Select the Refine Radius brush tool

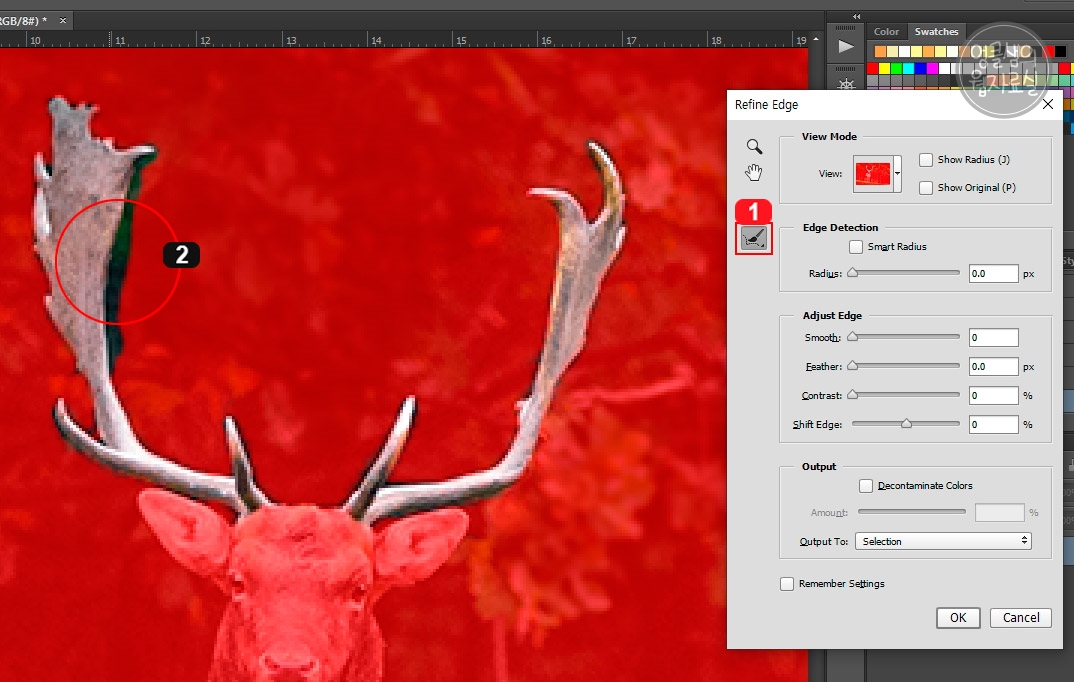click(753, 239)
